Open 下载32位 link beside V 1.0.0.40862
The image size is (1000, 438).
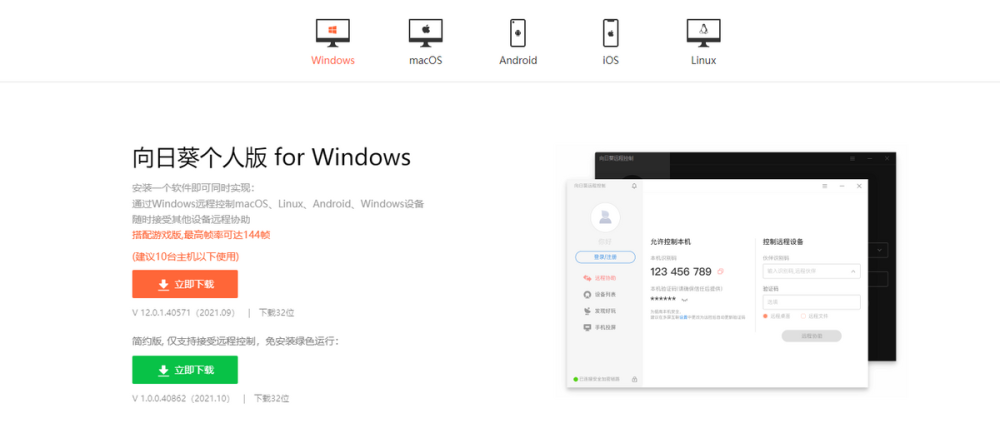coord(271,398)
